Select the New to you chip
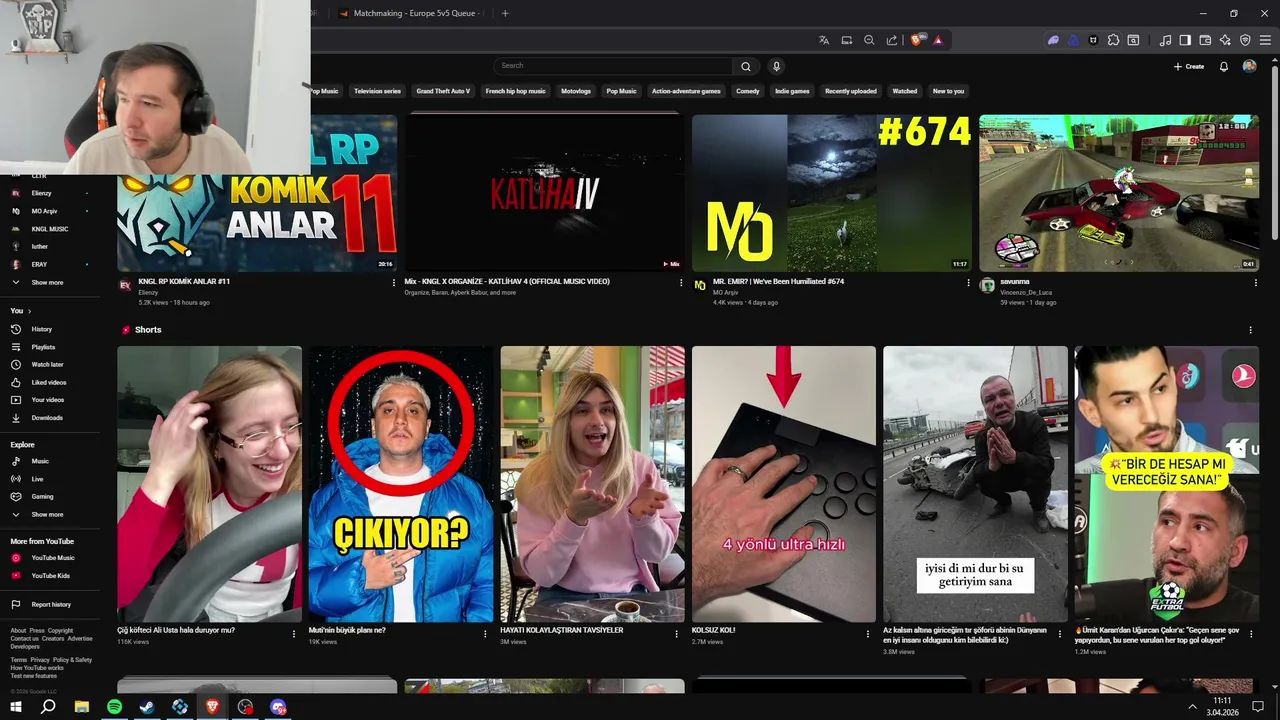The height and width of the screenshot is (720, 1280). [x=948, y=91]
